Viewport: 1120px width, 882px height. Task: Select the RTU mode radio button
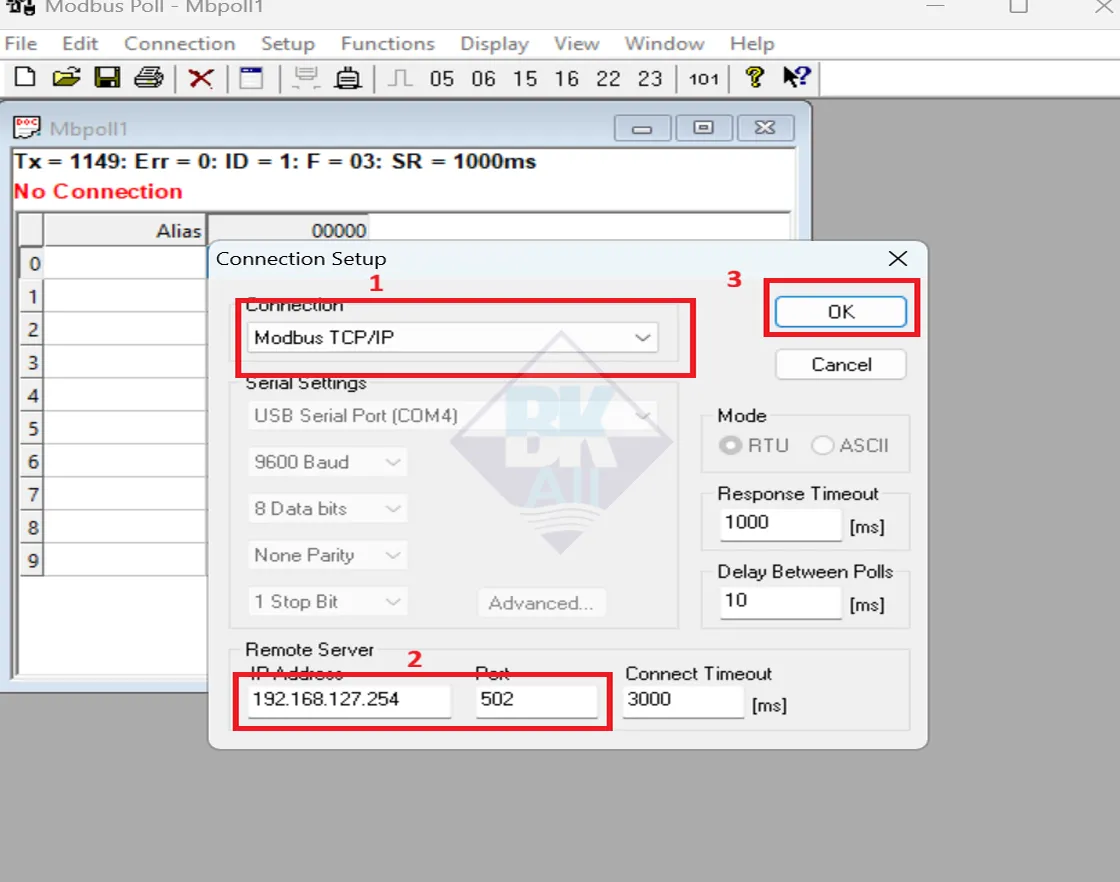point(732,446)
